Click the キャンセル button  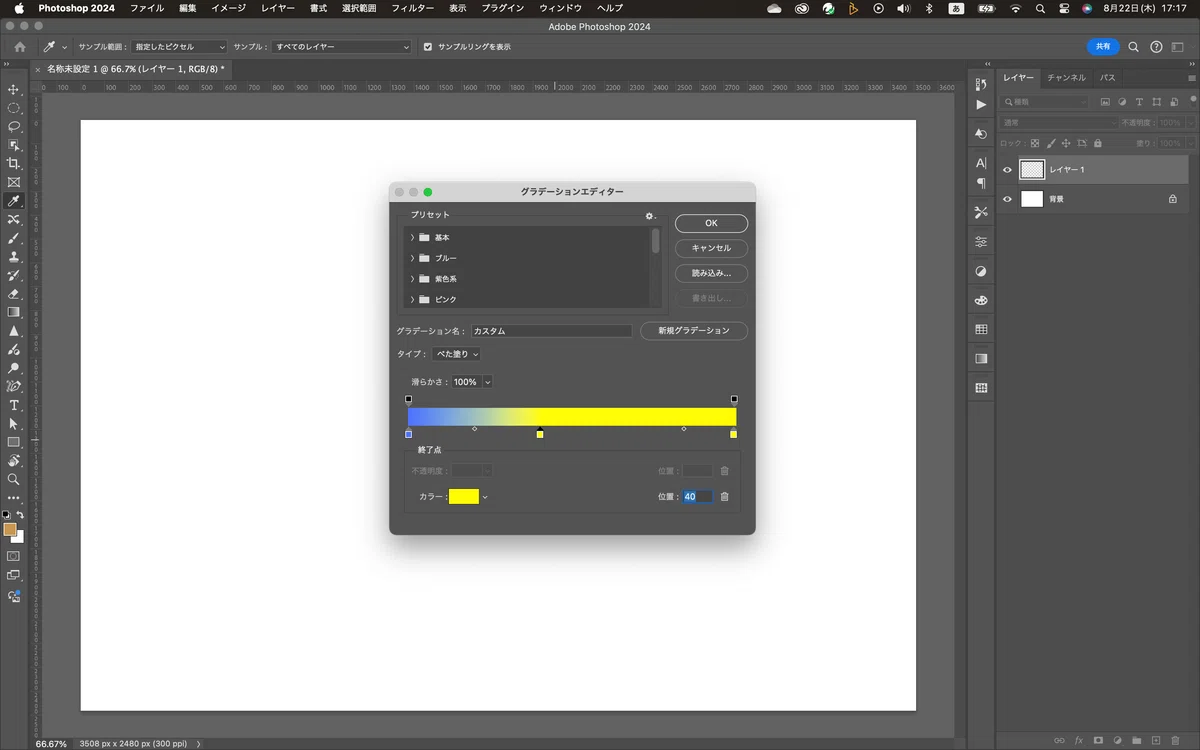pyautogui.click(x=711, y=248)
